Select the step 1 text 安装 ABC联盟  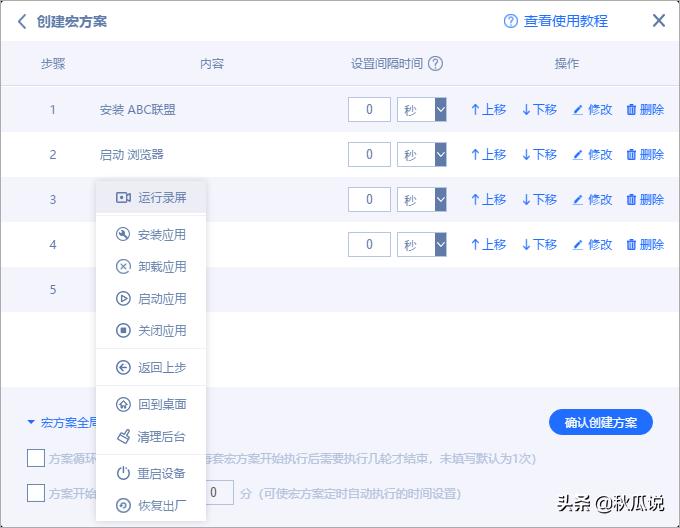[x=137, y=110]
